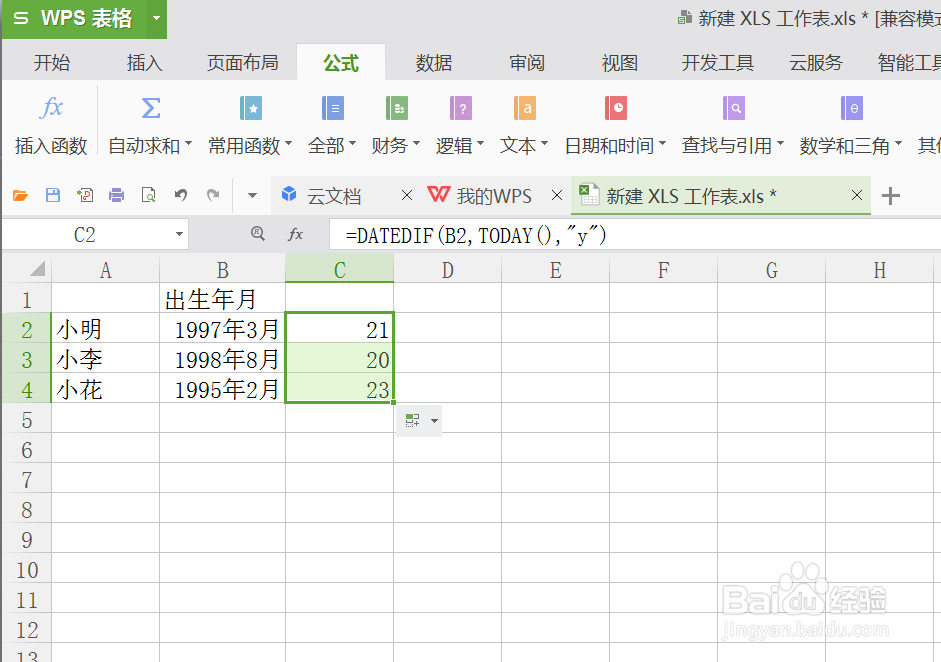Screen dimensions: 941x662
Task: Close the 云文档 tab
Action: [407, 195]
